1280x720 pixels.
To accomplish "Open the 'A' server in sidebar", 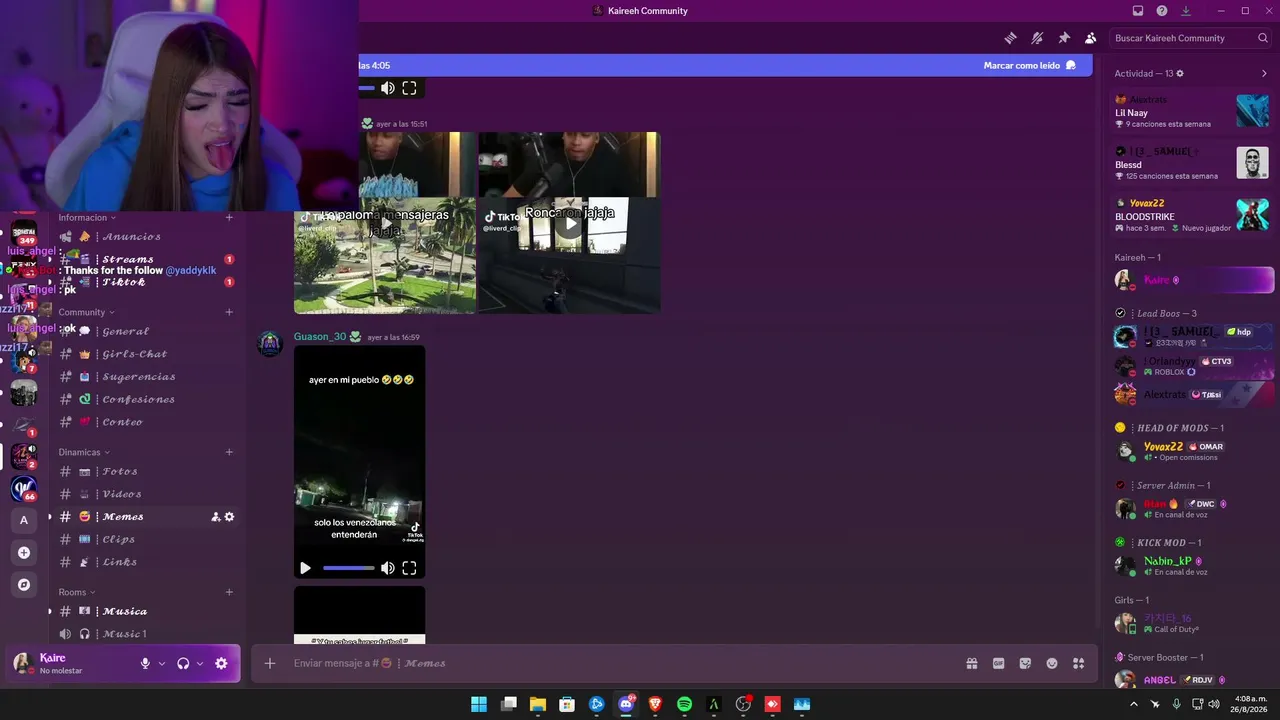I will point(24,520).
